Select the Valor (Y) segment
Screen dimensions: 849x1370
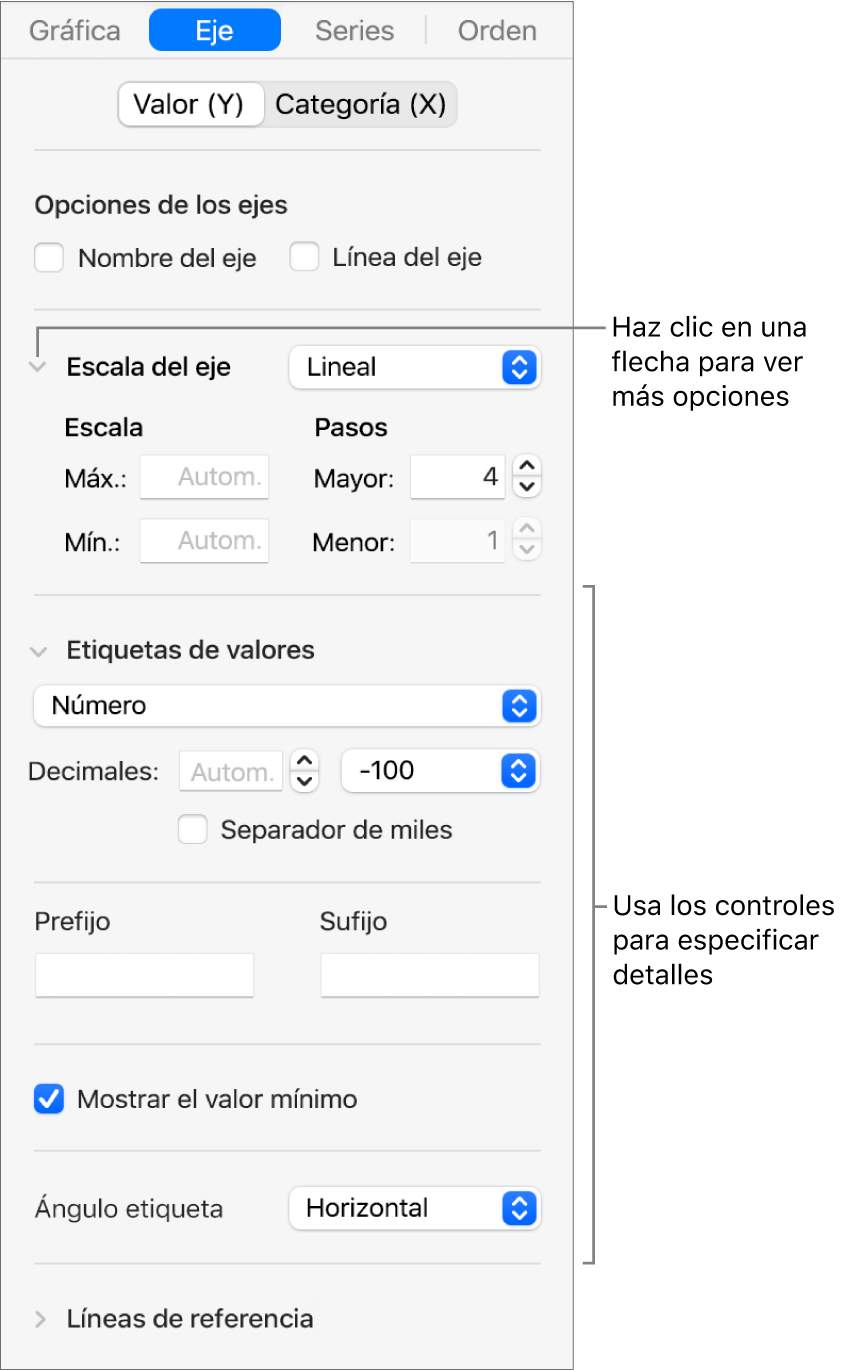[189, 105]
